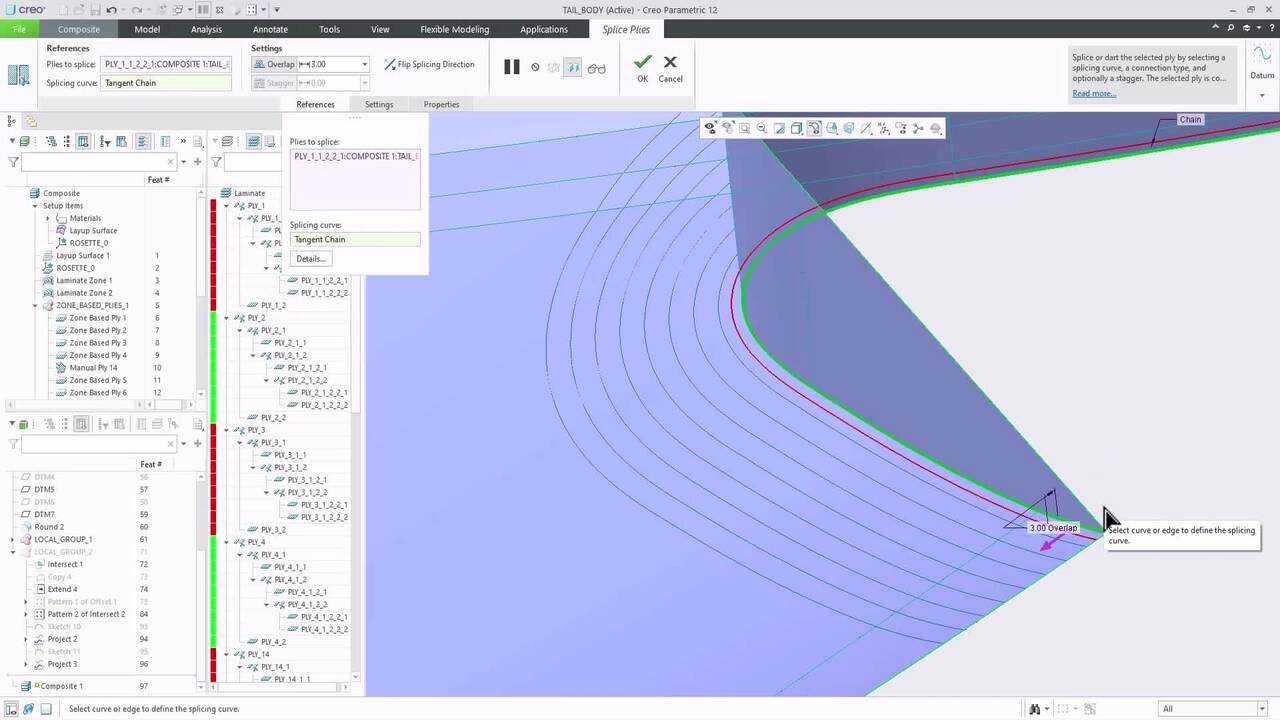Screen dimensions: 1280x720
Task: Click the glasses verify preview icon
Action: [x=597, y=67]
